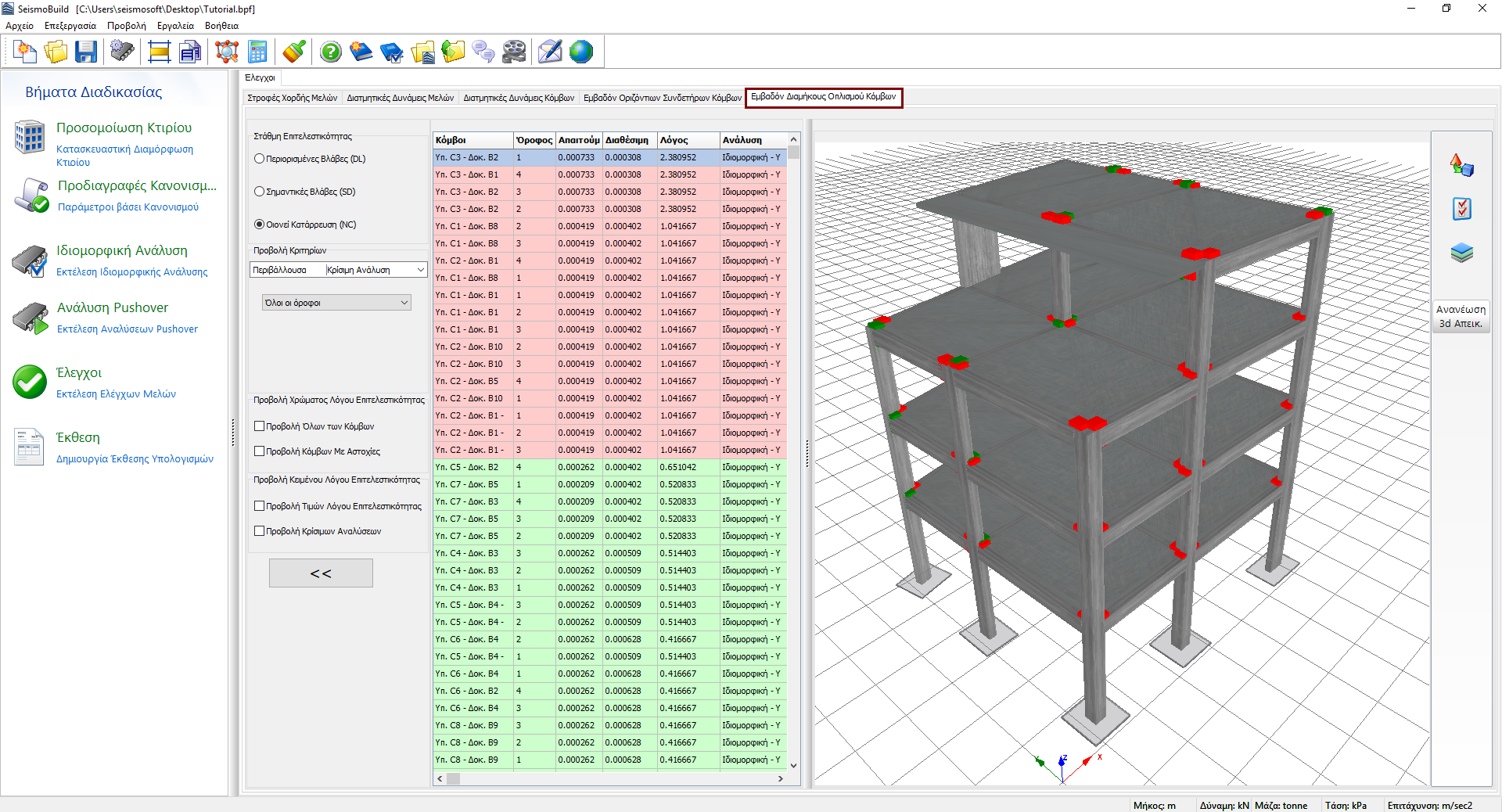This screenshot has width=1502, height=812.
Task: Open the calculator tool in toolbar
Action: [x=257, y=52]
